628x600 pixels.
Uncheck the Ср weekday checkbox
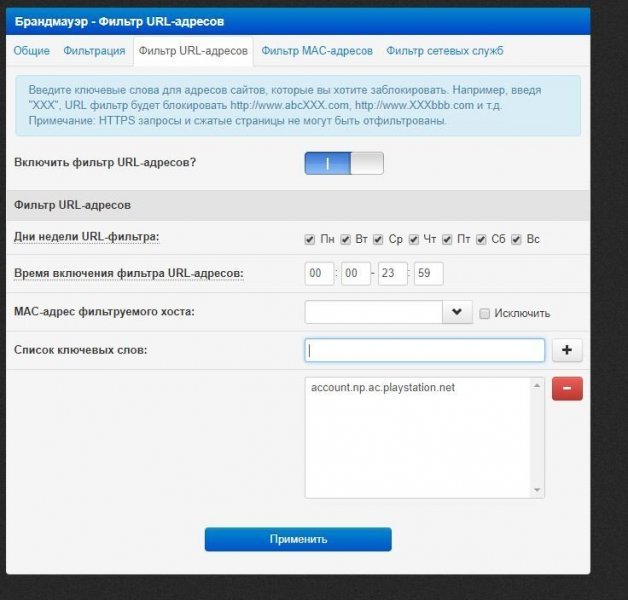(x=379, y=240)
